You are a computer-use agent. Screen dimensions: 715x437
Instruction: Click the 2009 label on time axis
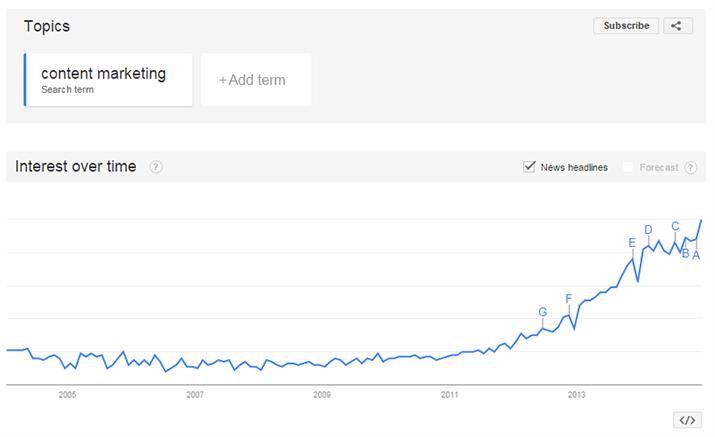coord(322,395)
